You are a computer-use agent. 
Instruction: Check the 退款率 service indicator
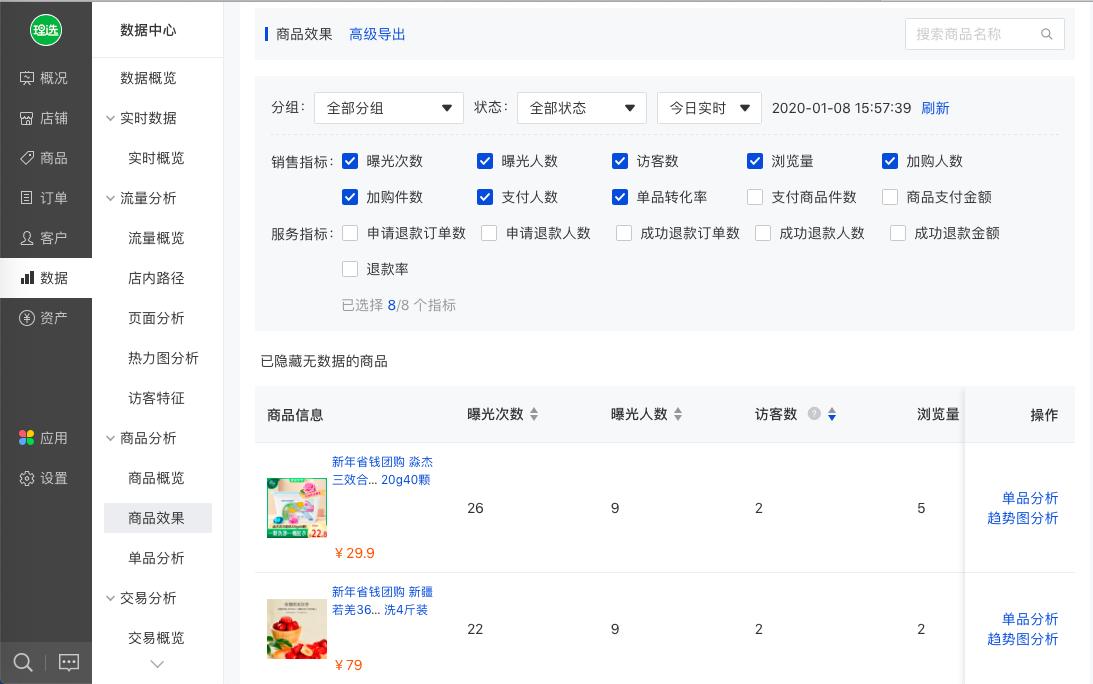350,269
